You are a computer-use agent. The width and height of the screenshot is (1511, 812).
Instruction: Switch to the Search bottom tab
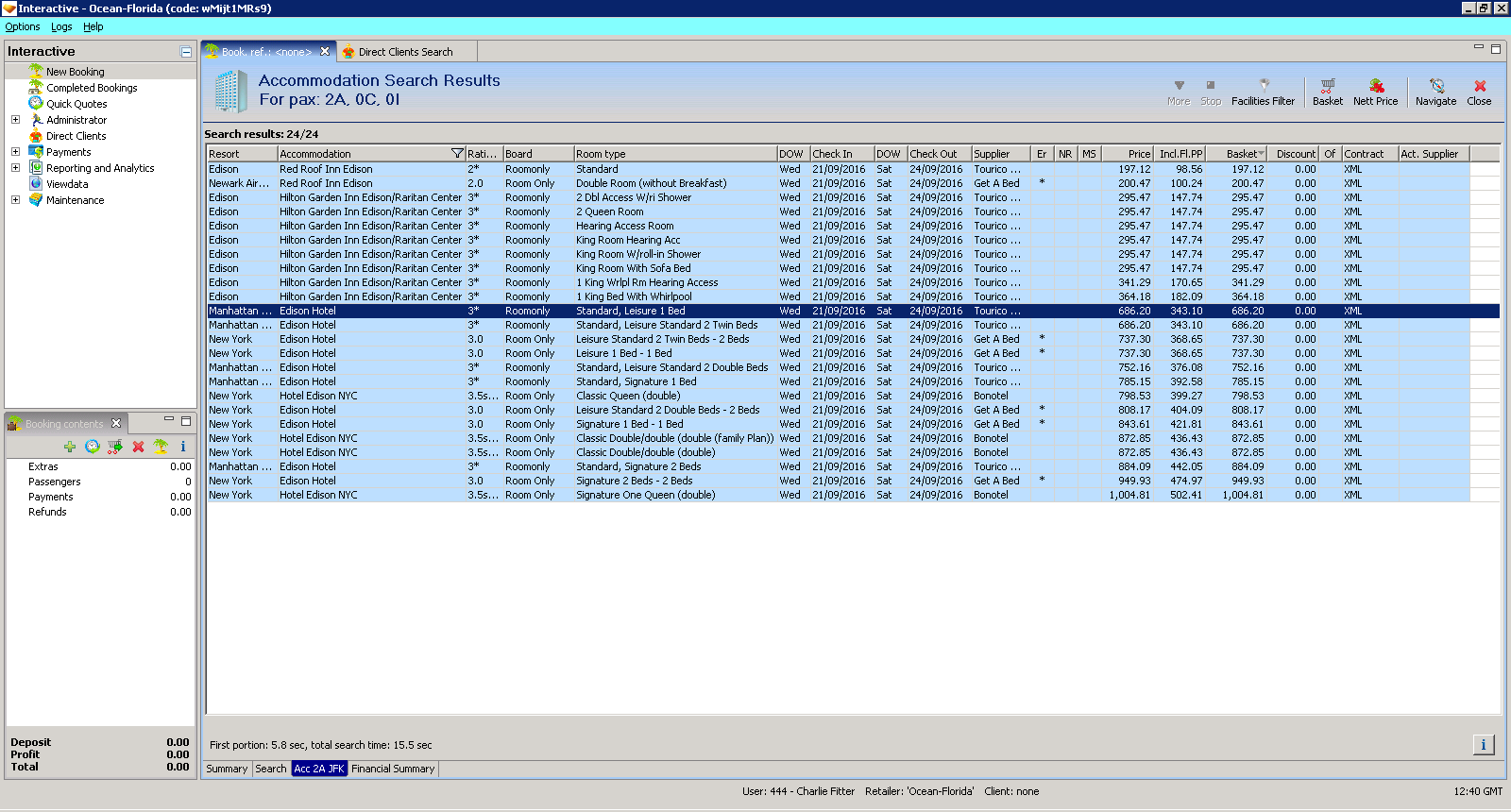[271, 769]
